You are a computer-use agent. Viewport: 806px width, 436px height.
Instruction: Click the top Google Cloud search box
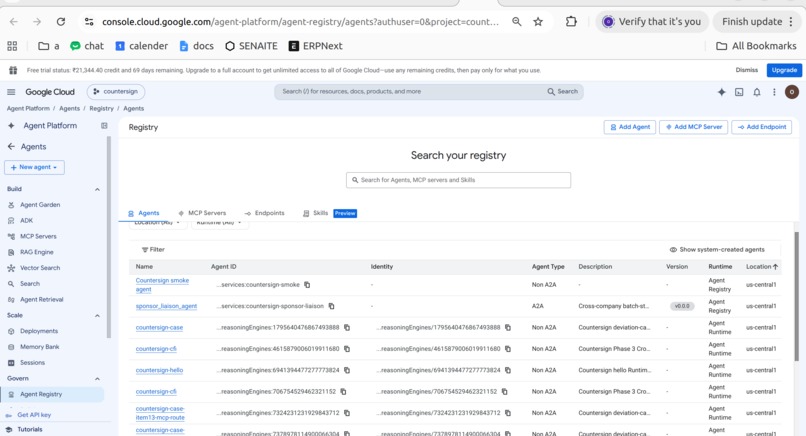[x=429, y=92]
